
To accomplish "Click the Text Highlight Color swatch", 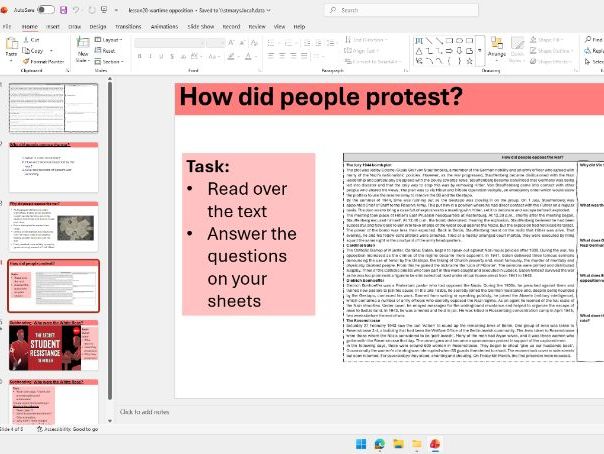I will (x=231, y=57).
